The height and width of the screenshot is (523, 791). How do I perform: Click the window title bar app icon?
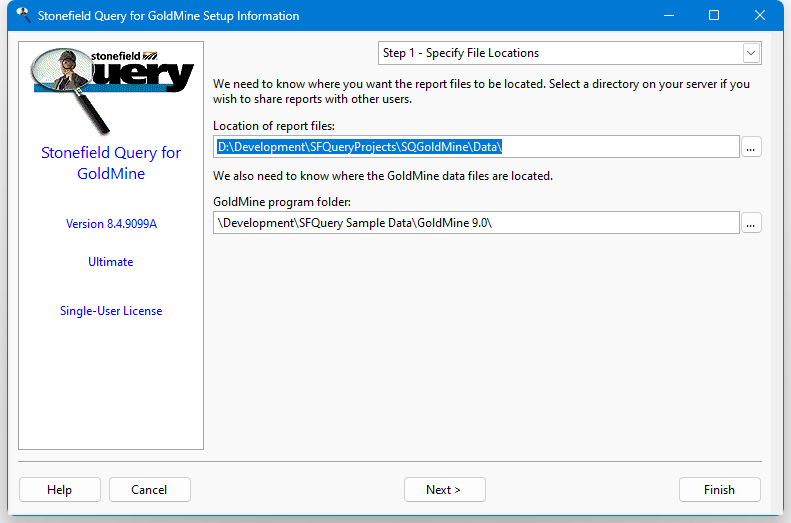(x=23, y=15)
